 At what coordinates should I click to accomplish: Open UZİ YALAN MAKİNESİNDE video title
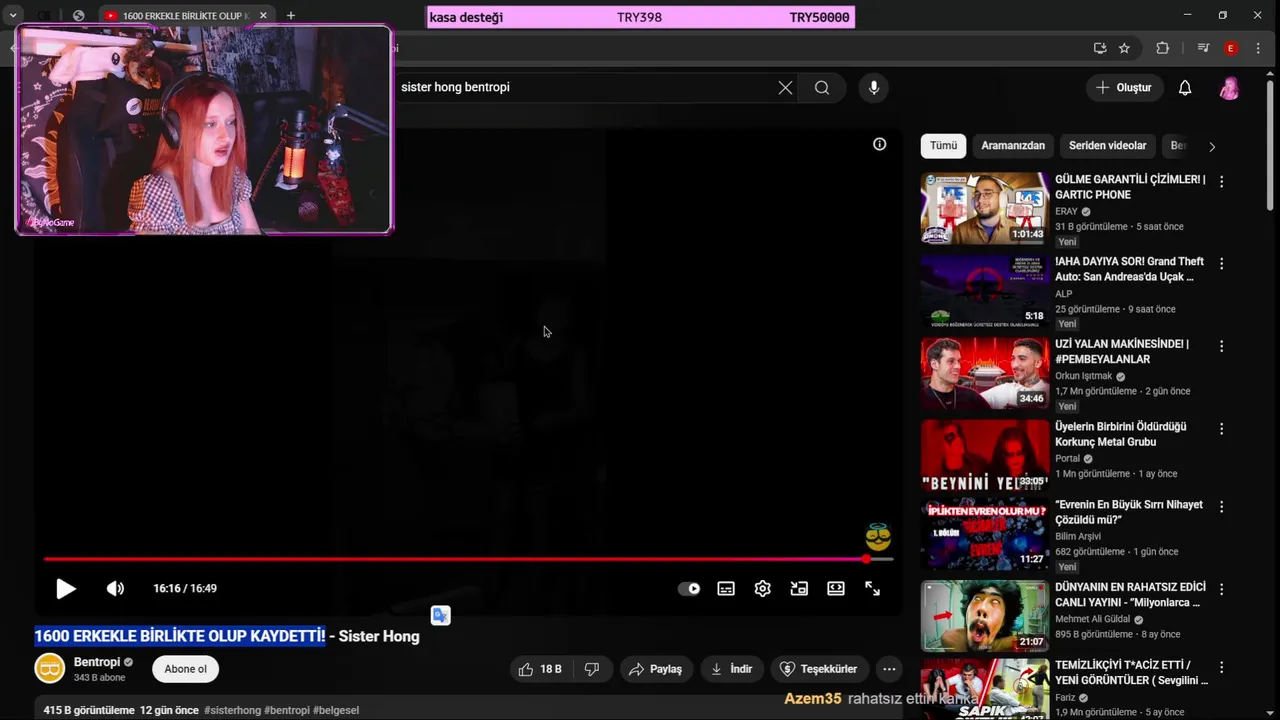click(1122, 352)
